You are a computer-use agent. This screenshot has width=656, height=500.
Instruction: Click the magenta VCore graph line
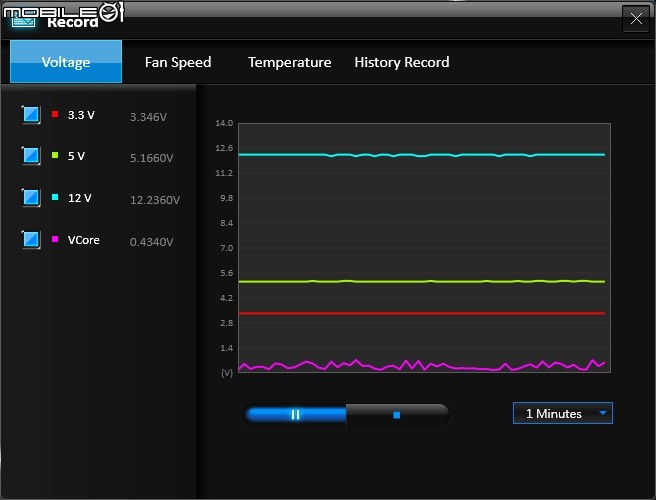[x=422, y=365]
